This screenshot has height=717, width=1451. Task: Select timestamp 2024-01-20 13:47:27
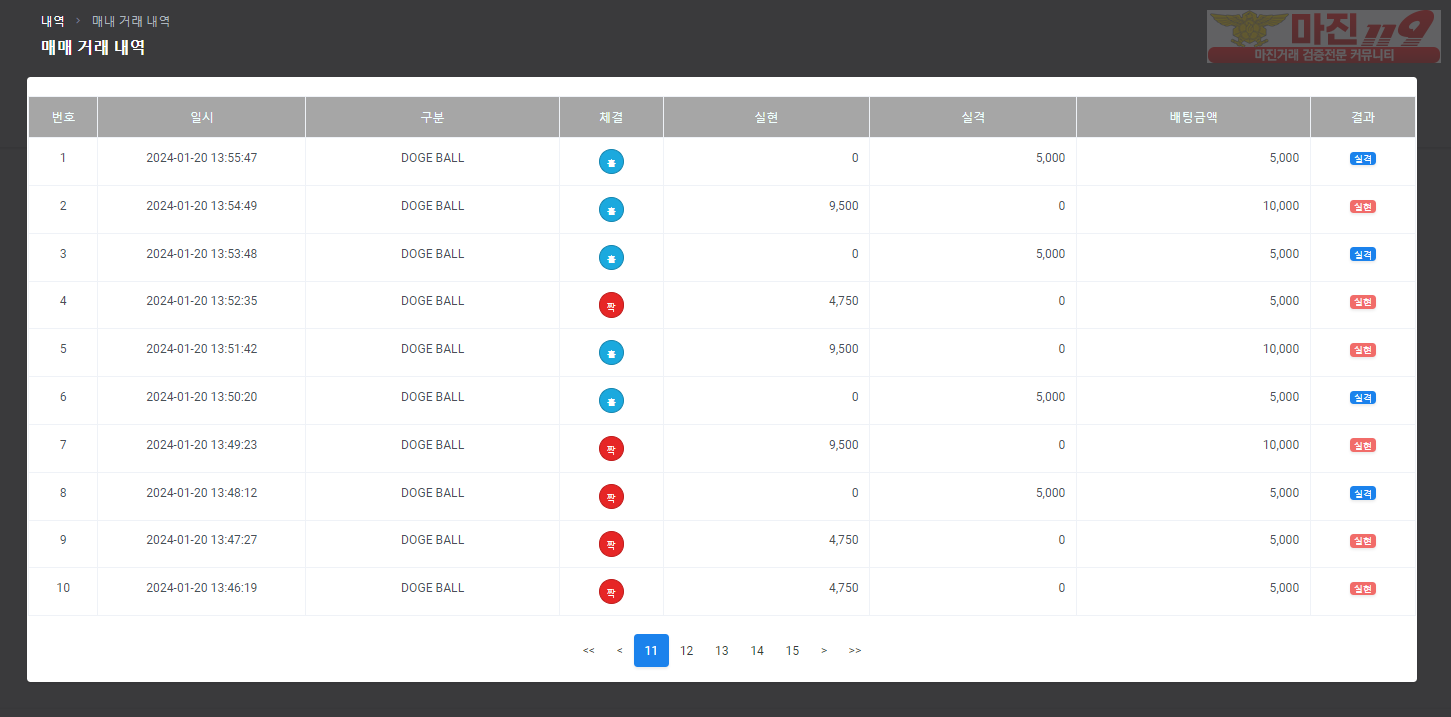click(202, 540)
